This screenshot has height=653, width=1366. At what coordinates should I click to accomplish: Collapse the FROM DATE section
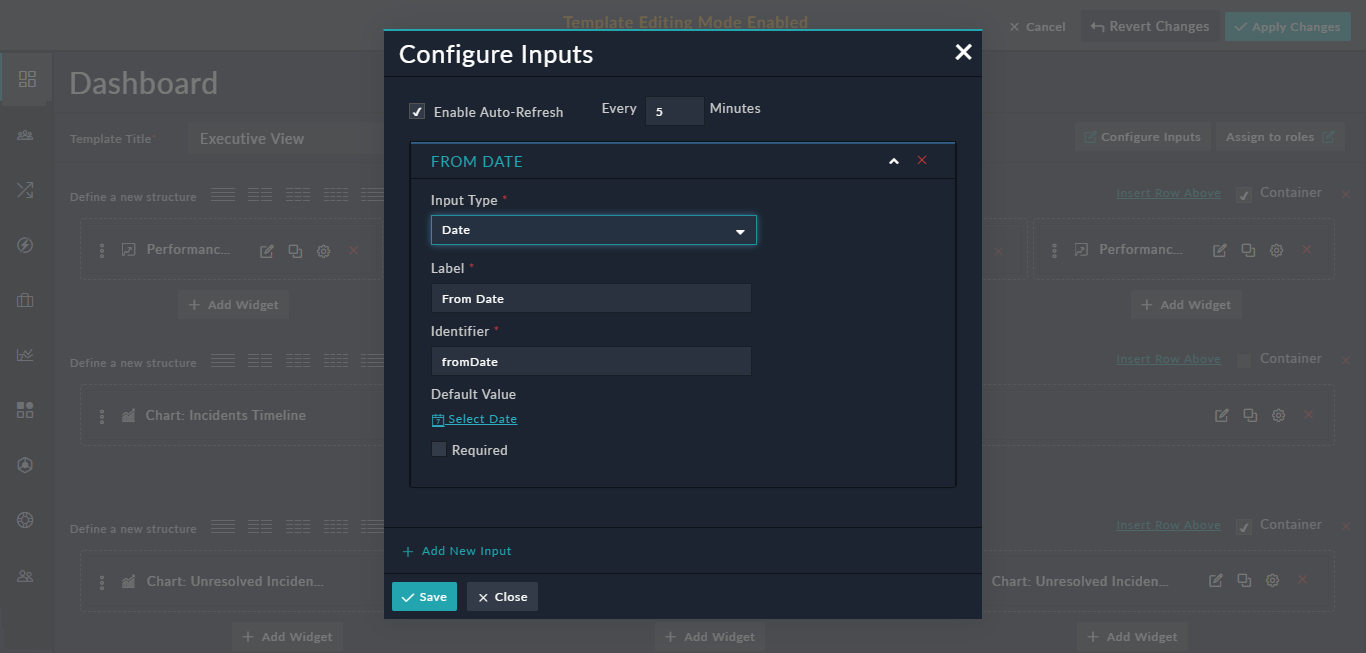tap(893, 160)
